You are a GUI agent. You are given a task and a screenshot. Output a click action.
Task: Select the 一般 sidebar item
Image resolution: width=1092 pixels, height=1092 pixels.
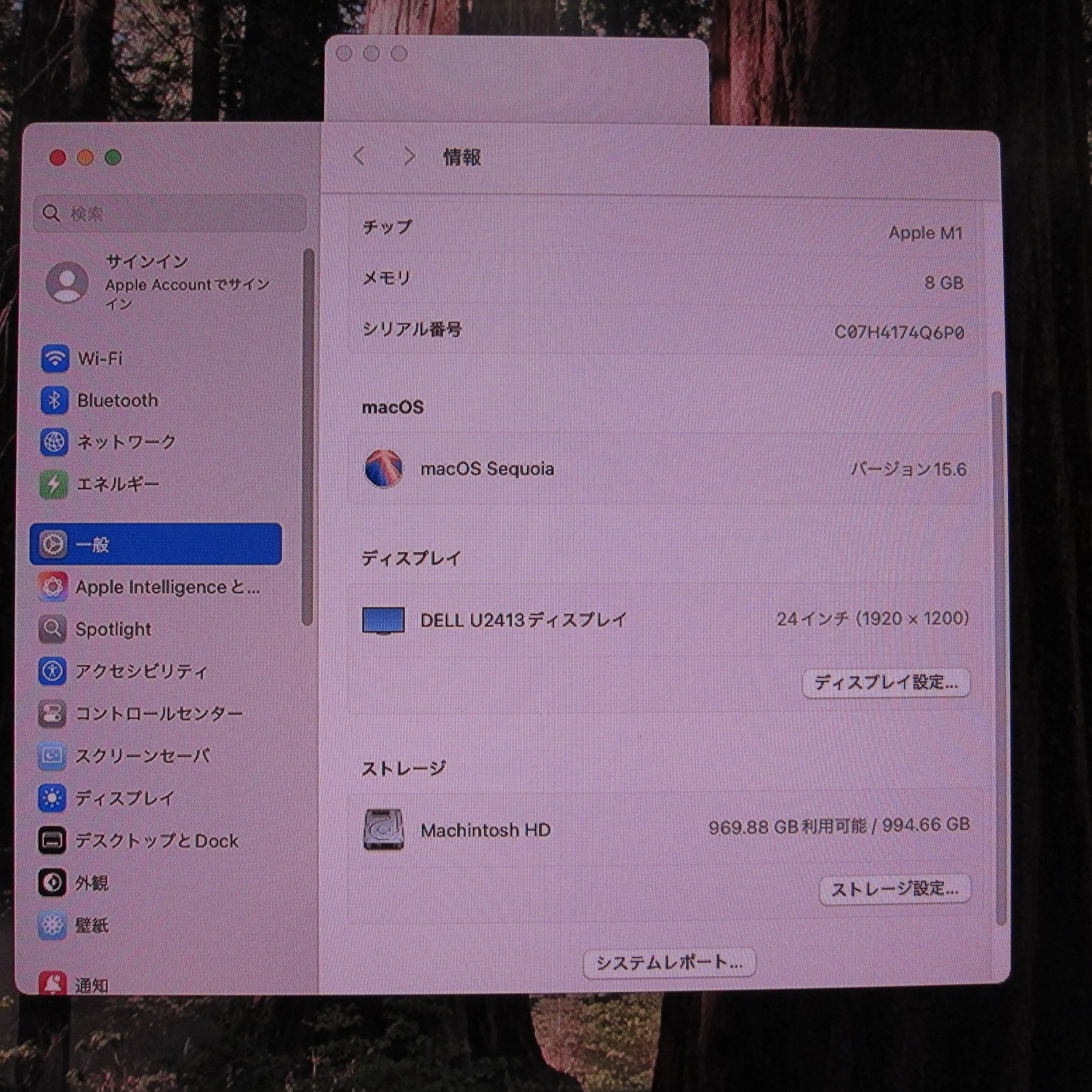tap(156, 544)
